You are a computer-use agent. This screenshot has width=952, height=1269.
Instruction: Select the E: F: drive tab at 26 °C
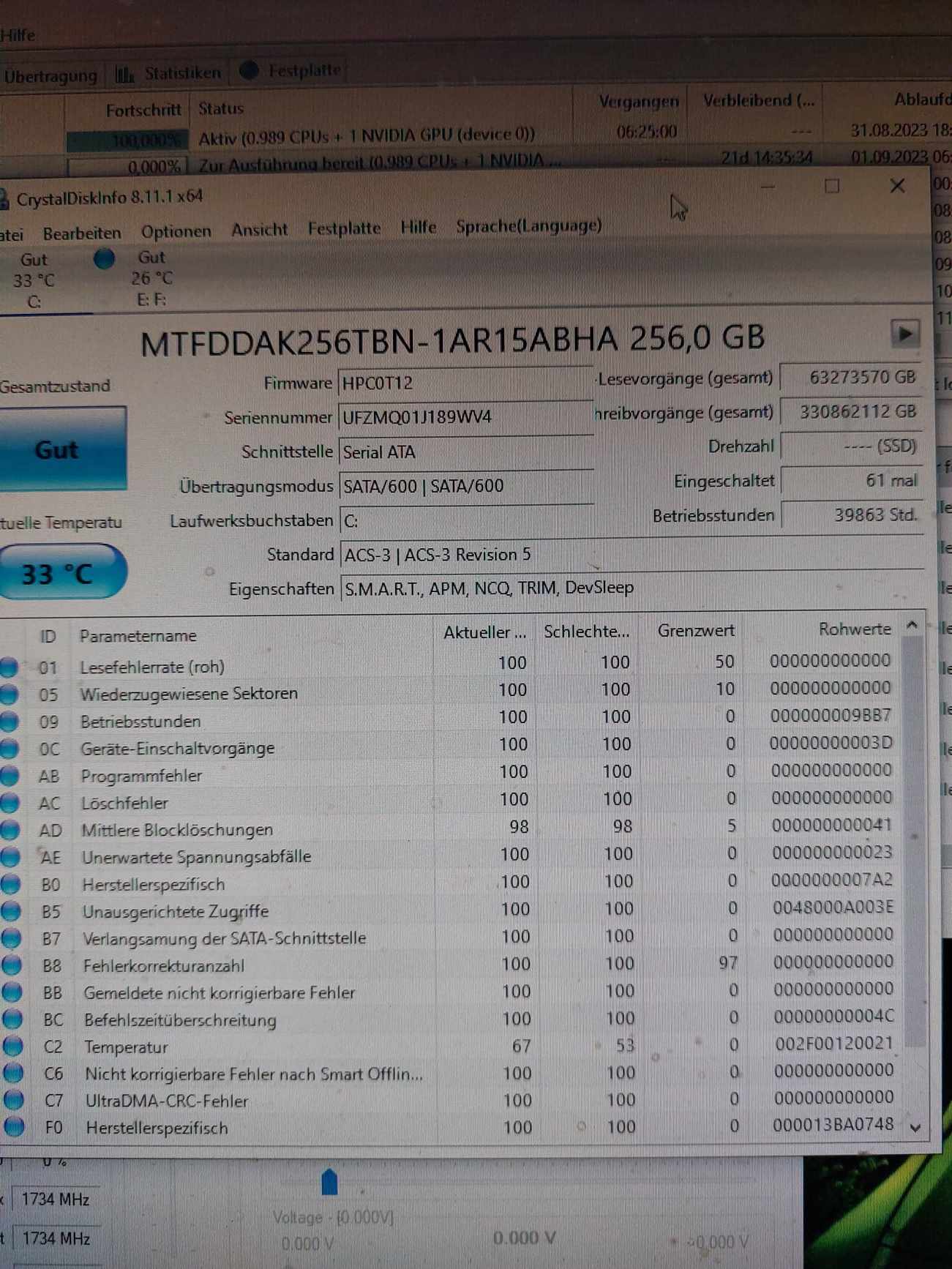[151, 278]
